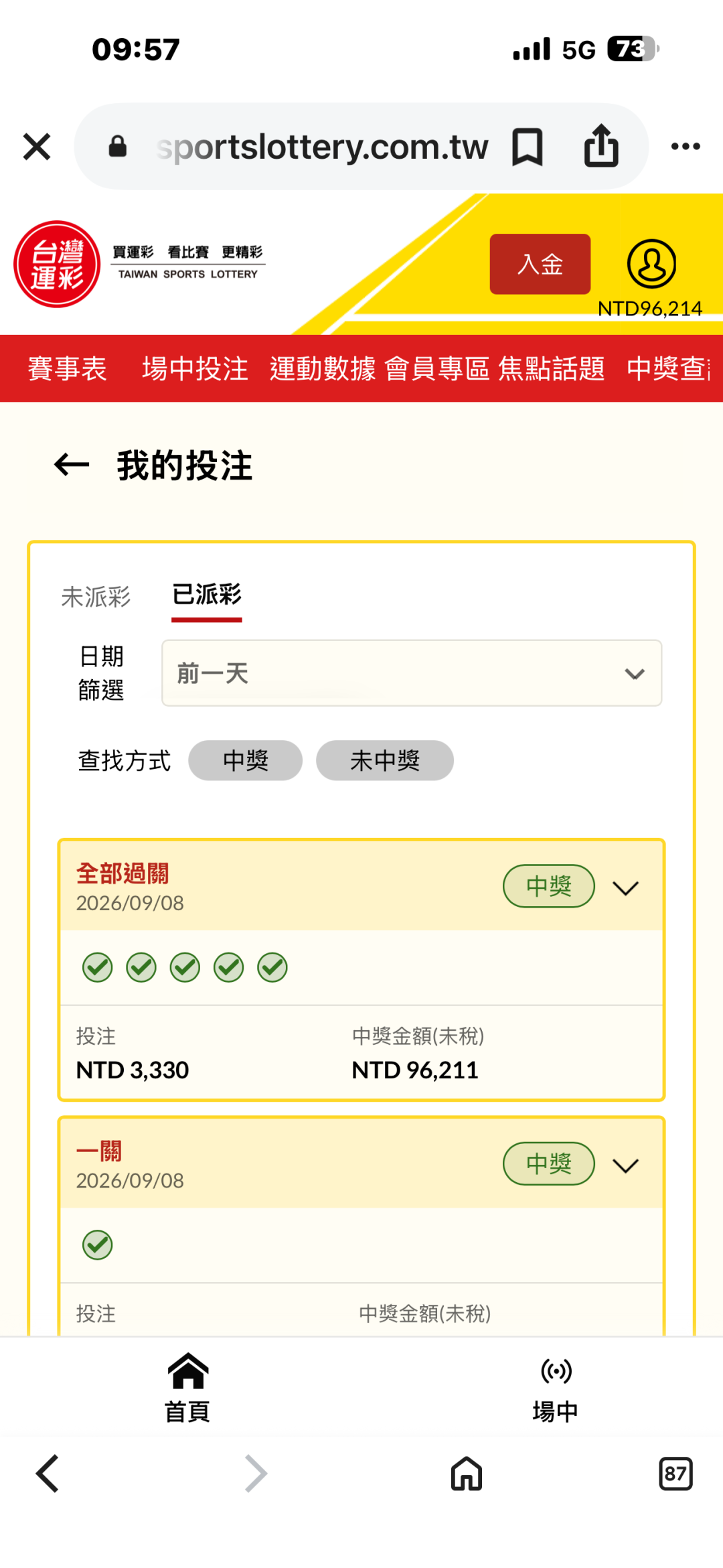The width and height of the screenshot is (723, 1568).
Task: Close the browser tab with X
Action: coord(37,147)
